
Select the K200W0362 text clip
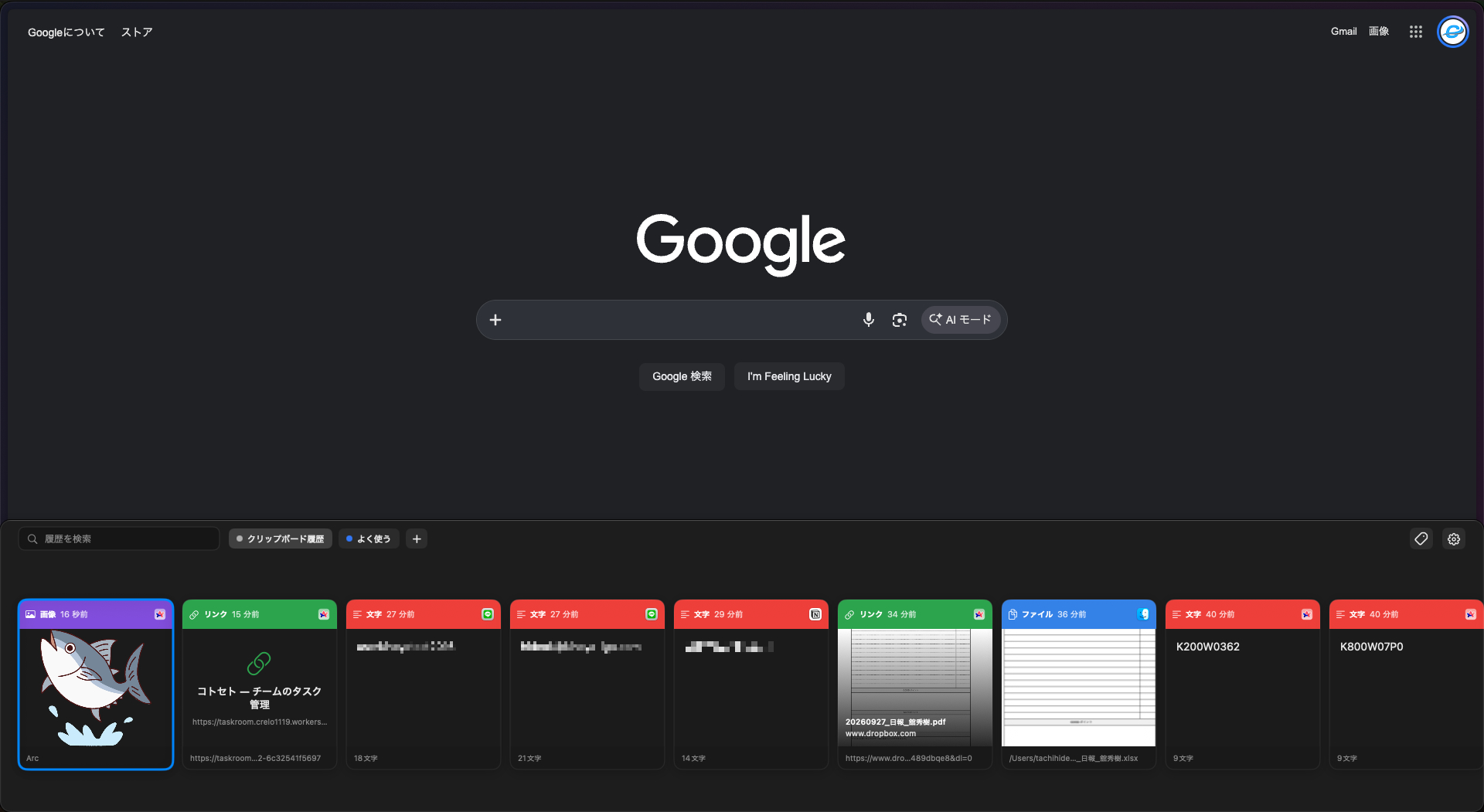1243,685
